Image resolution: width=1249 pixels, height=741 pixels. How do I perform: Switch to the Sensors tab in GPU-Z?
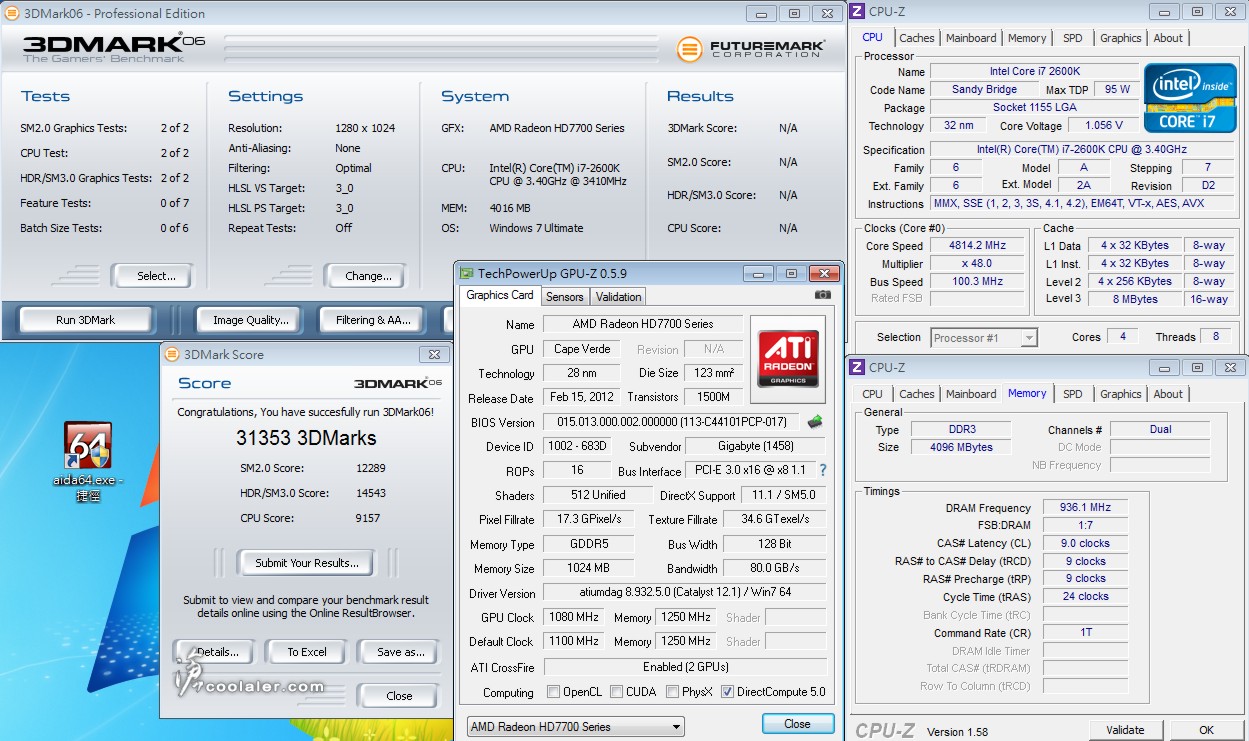point(564,297)
